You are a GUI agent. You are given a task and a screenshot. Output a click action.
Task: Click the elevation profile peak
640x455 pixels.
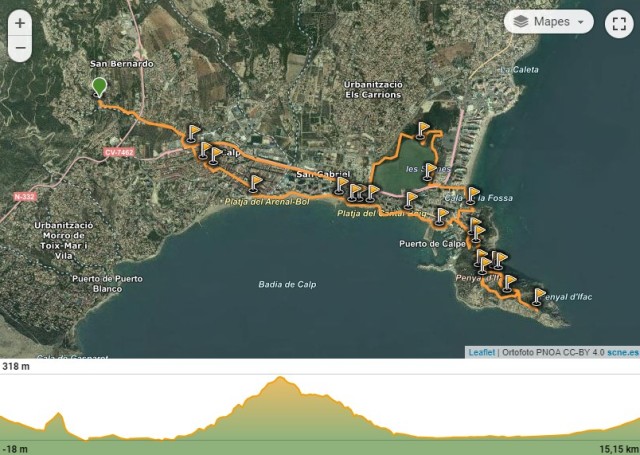(x=280, y=377)
